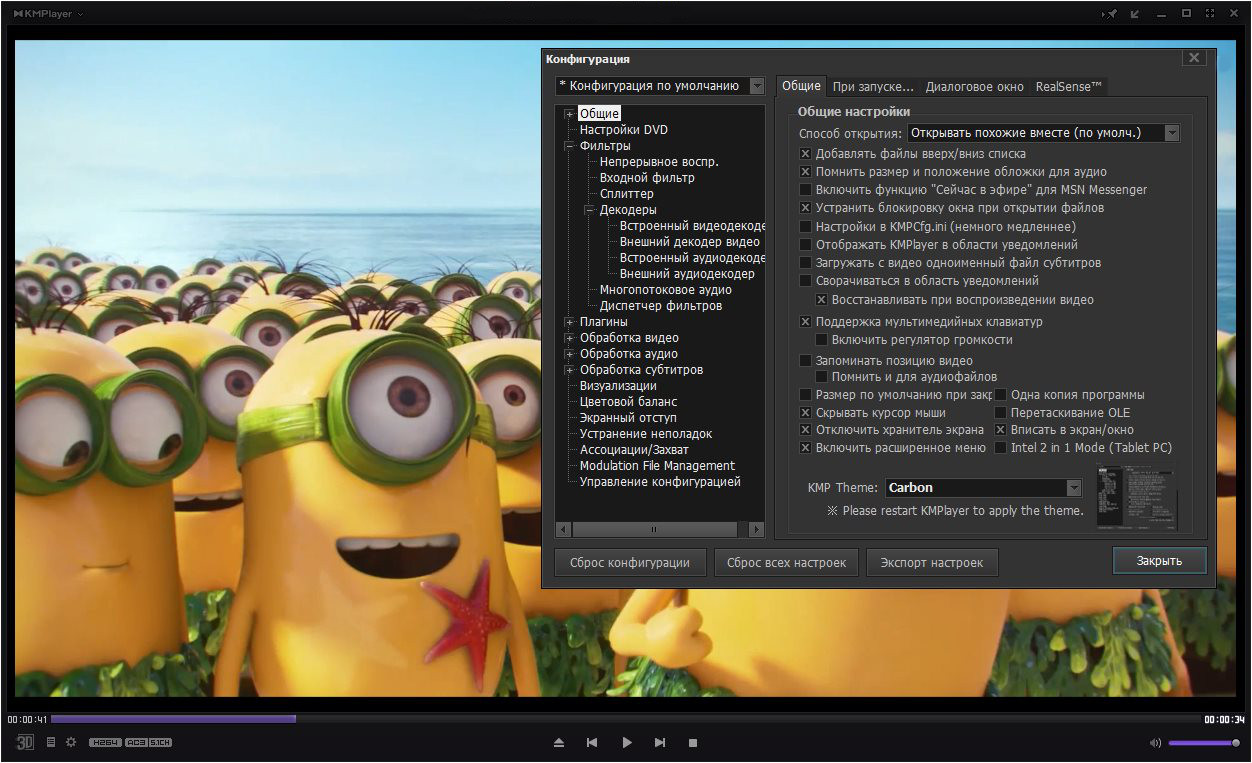Open the playlist icon next to 3D
The height and width of the screenshot is (763, 1252).
pos(51,742)
